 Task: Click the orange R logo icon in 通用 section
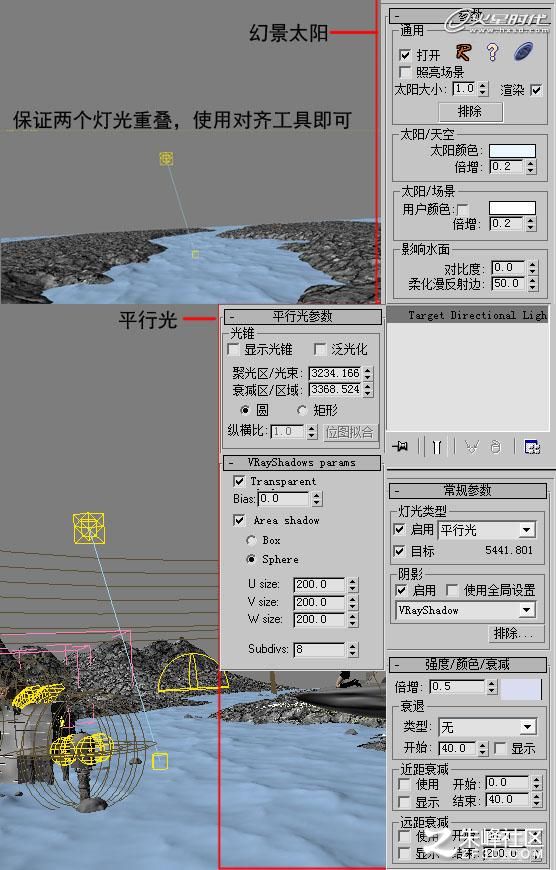(x=463, y=52)
